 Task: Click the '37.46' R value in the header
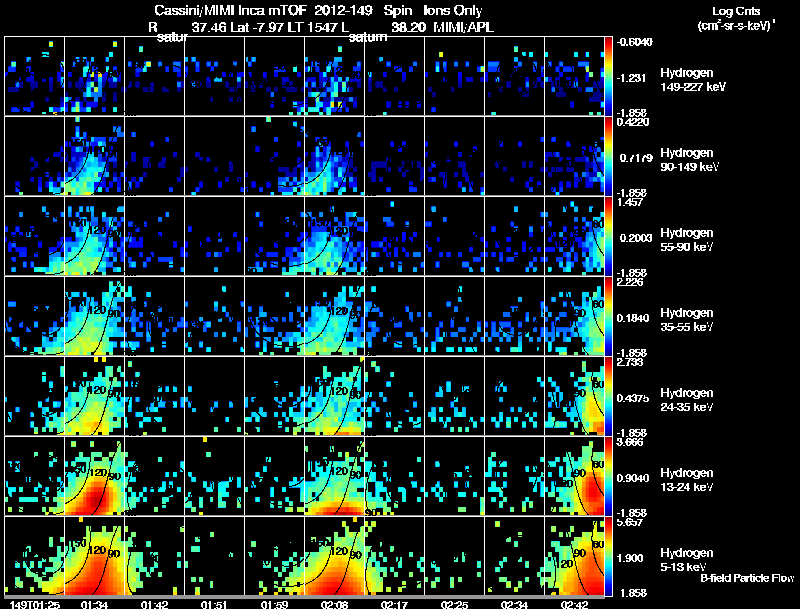[209, 27]
